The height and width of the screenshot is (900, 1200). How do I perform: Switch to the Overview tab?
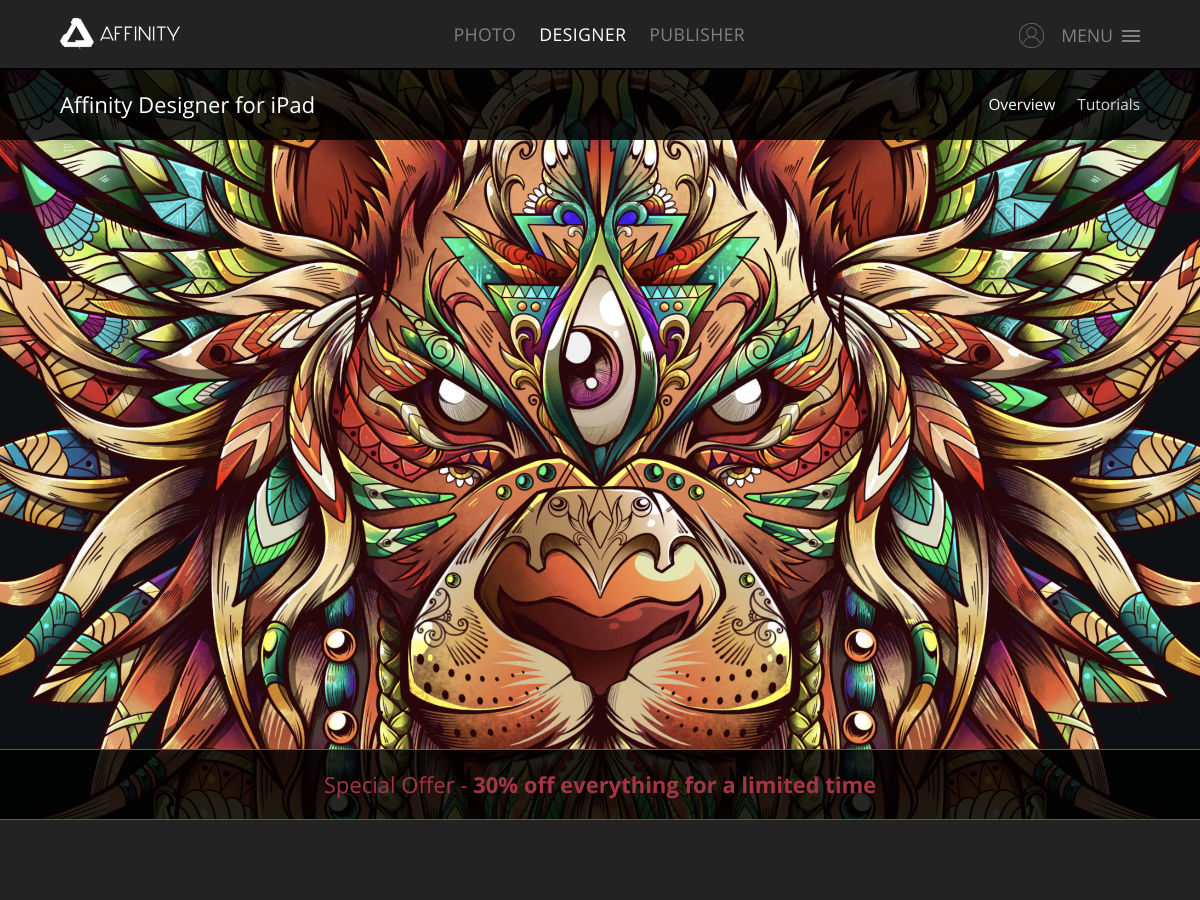[1021, 104]
